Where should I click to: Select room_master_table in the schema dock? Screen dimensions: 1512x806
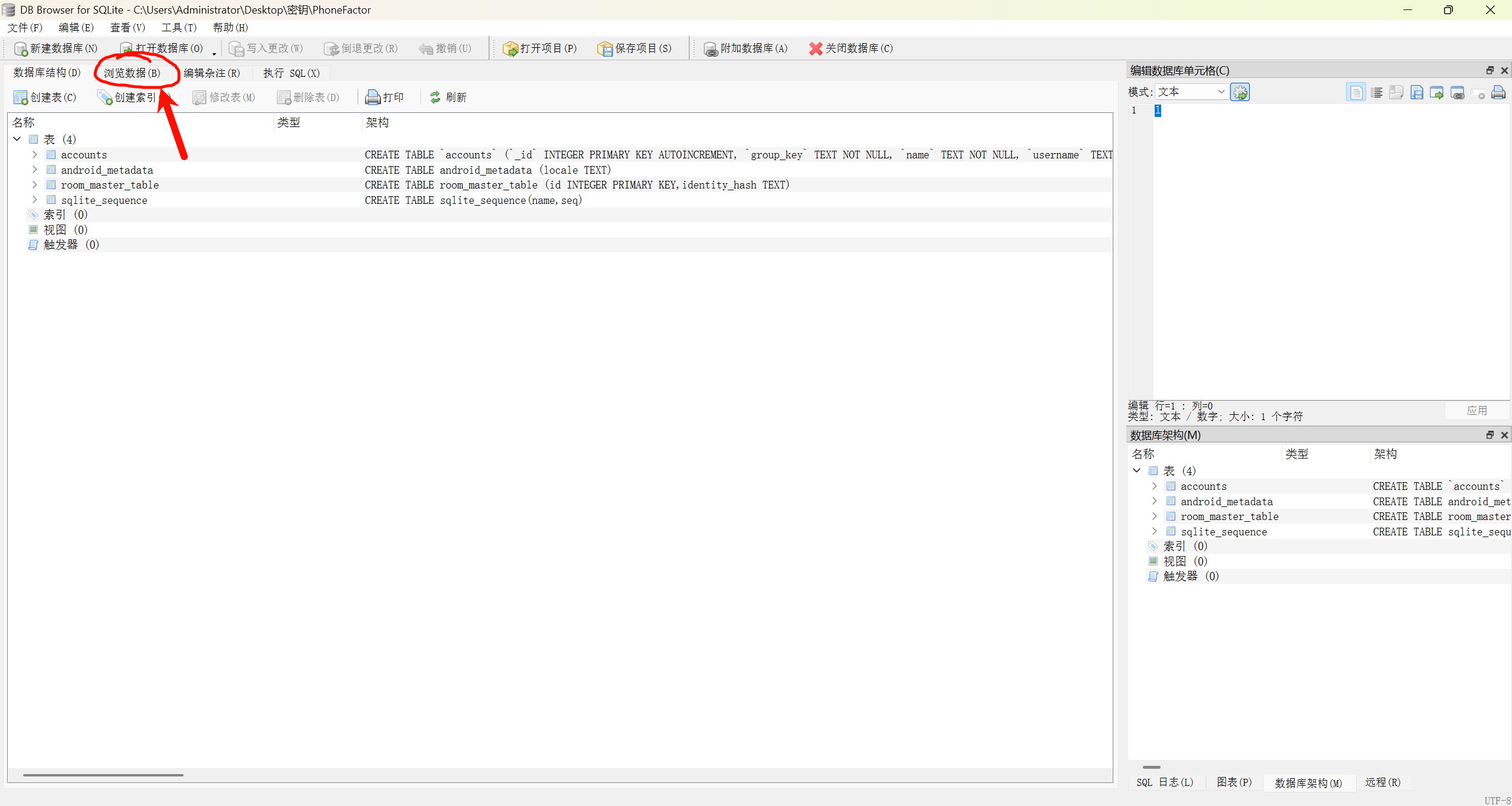pyautogui.click(x=1229, y=516)
